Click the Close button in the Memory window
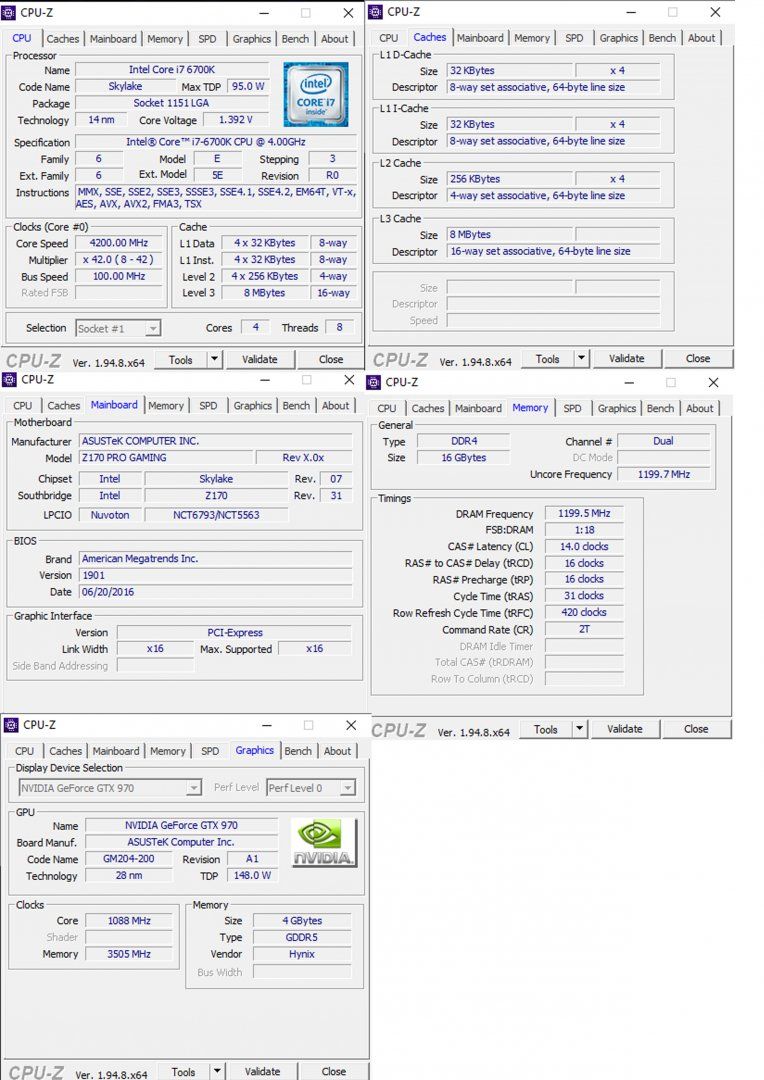The image size is (764, 1080). coord(696,729)
